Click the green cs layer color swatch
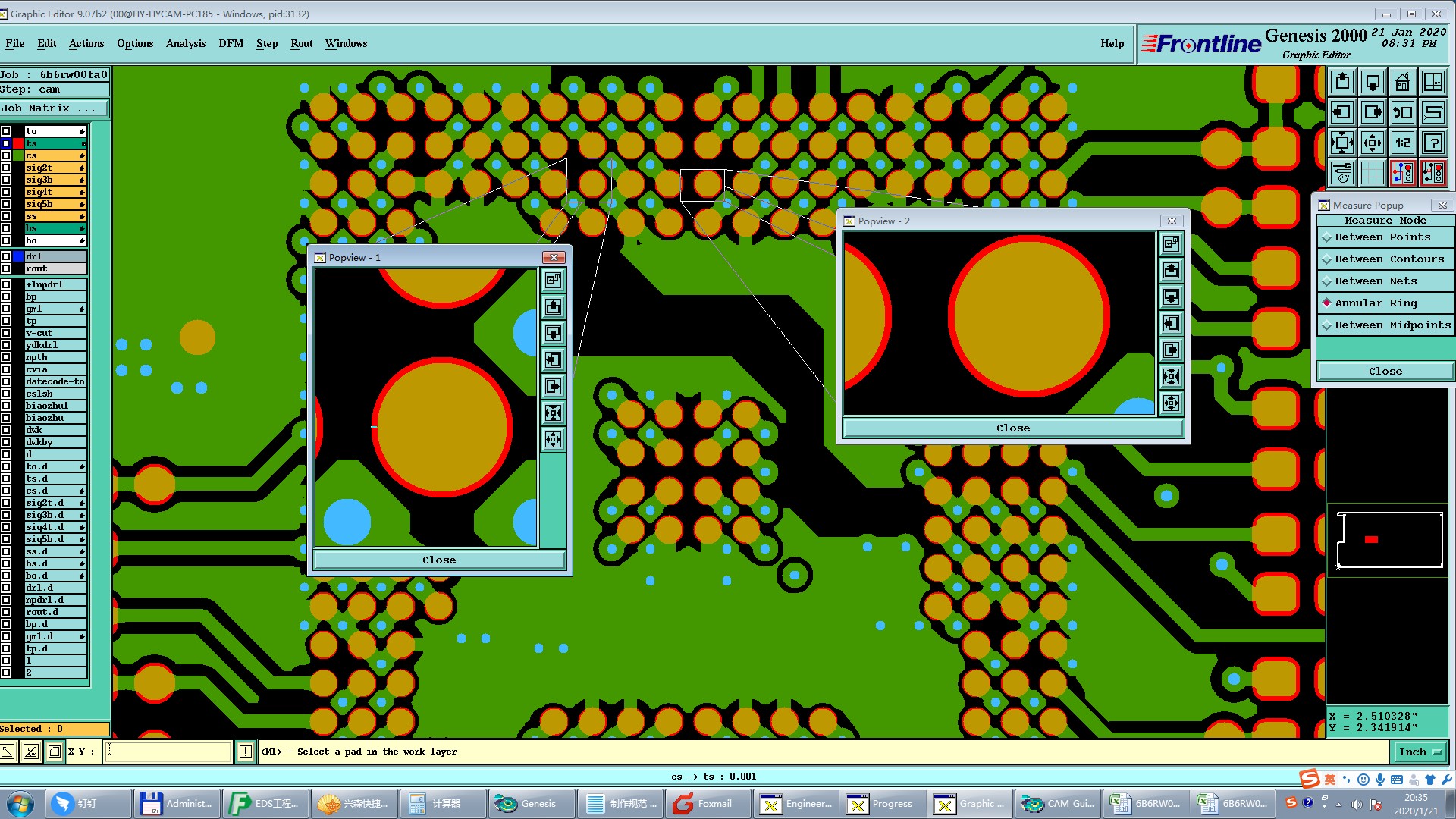This screenshot has width=1456, height=819. pos(18,155)
